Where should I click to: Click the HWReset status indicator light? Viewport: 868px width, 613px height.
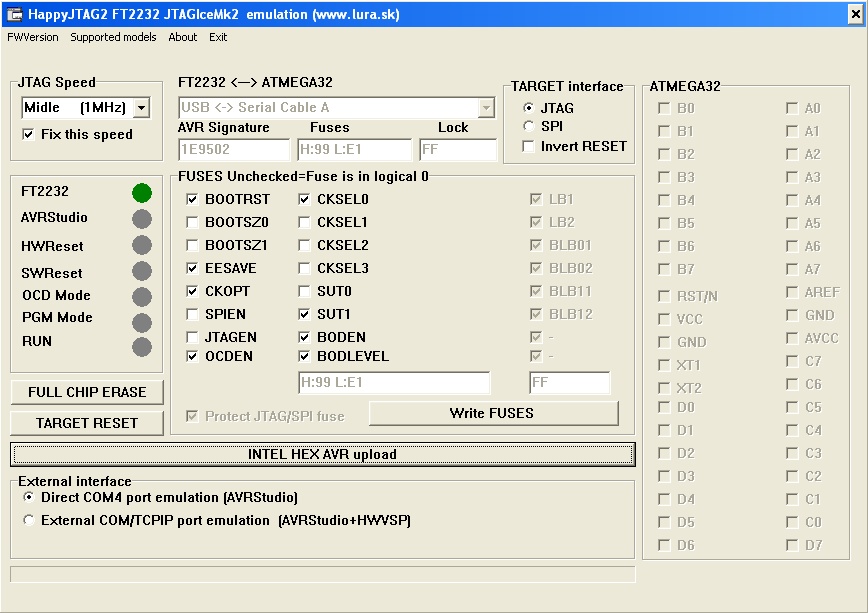point(142,245)
